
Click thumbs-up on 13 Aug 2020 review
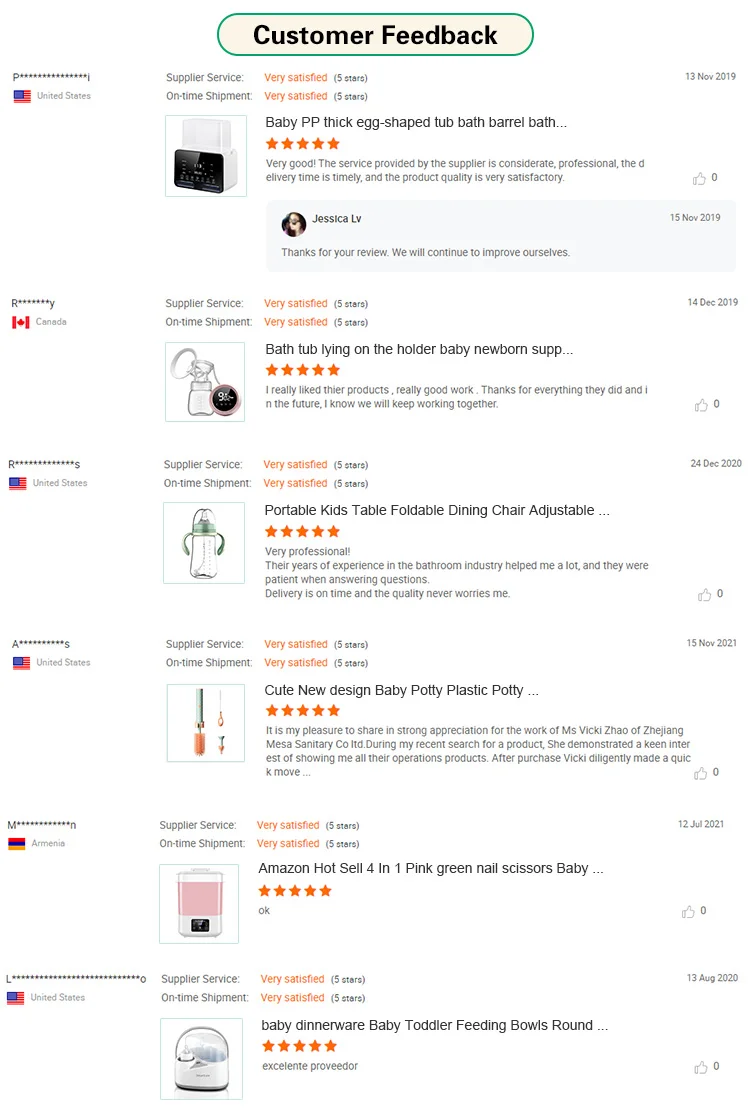point(700,1068)
